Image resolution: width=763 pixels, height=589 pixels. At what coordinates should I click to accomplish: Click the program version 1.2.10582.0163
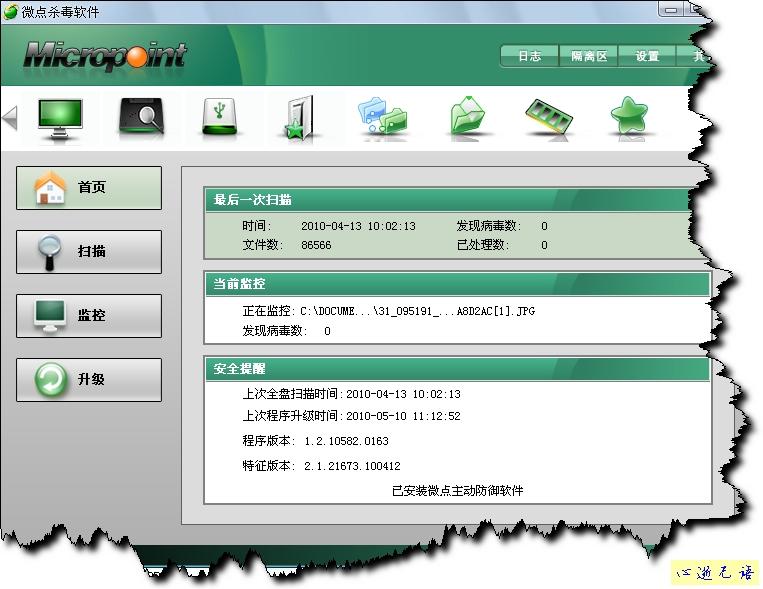[346, 442]
